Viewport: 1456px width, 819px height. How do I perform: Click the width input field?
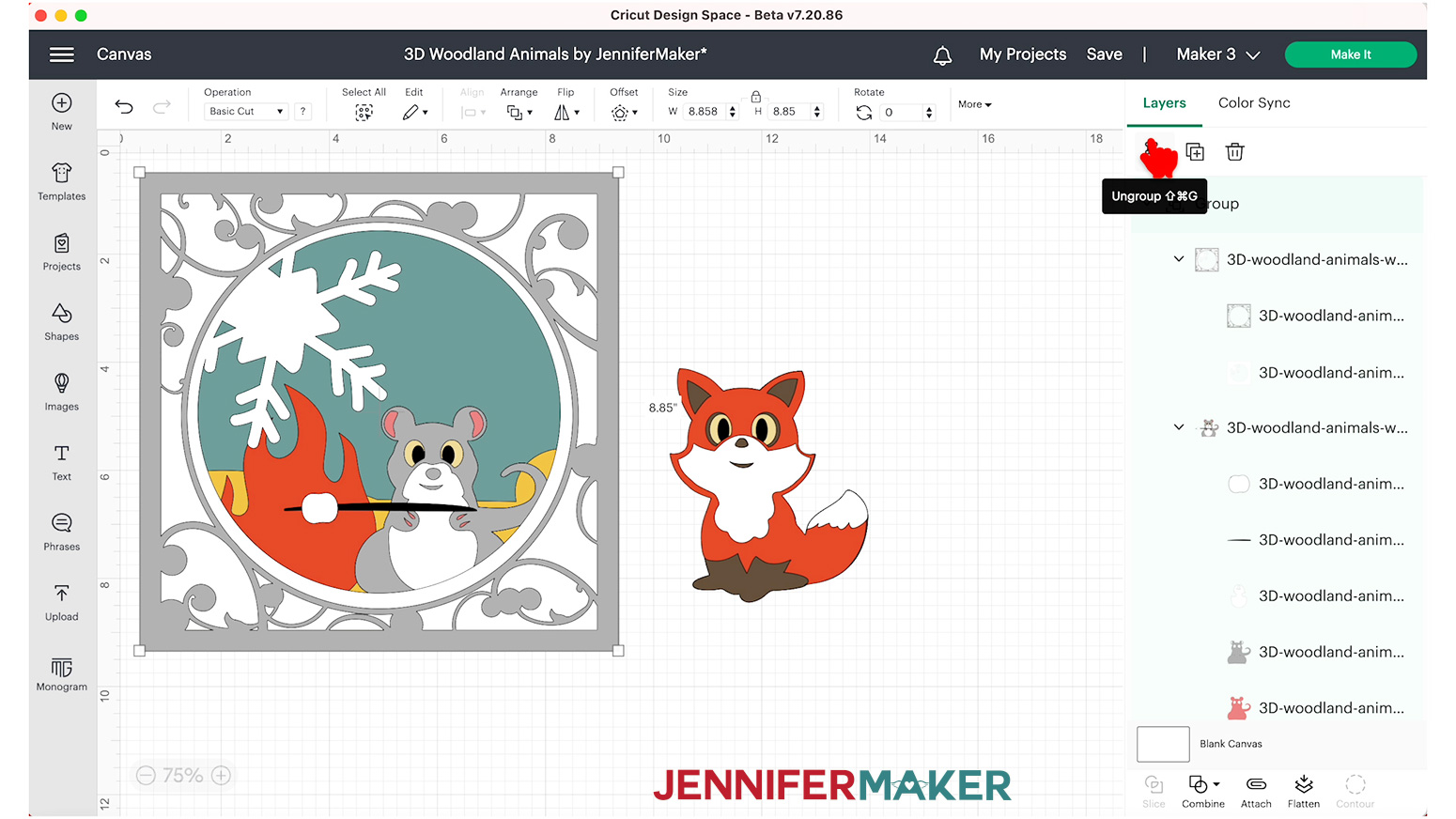704,112
